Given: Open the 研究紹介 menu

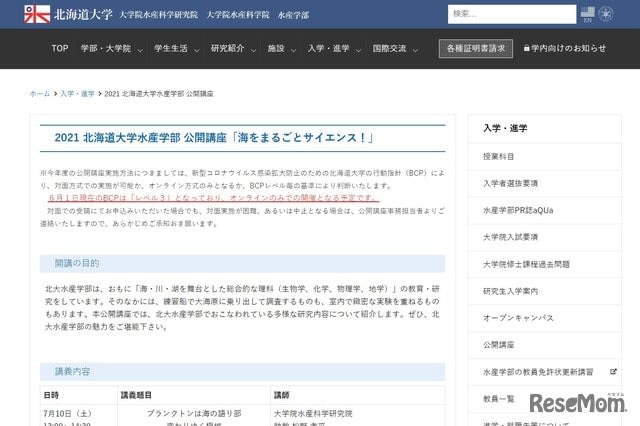Looking at the screenshot, I should click(227, 49).
